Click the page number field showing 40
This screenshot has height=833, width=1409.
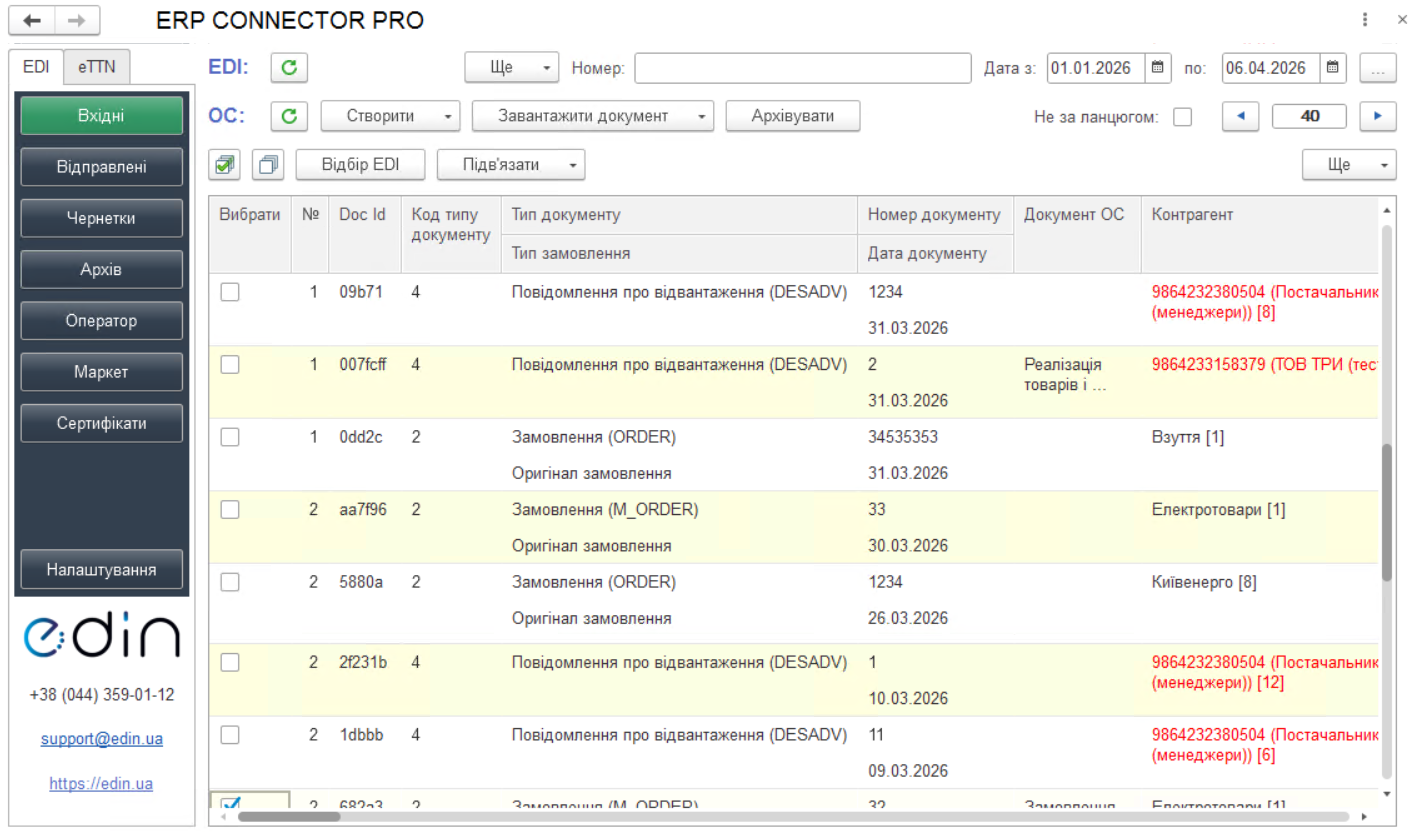[1309, 116]
